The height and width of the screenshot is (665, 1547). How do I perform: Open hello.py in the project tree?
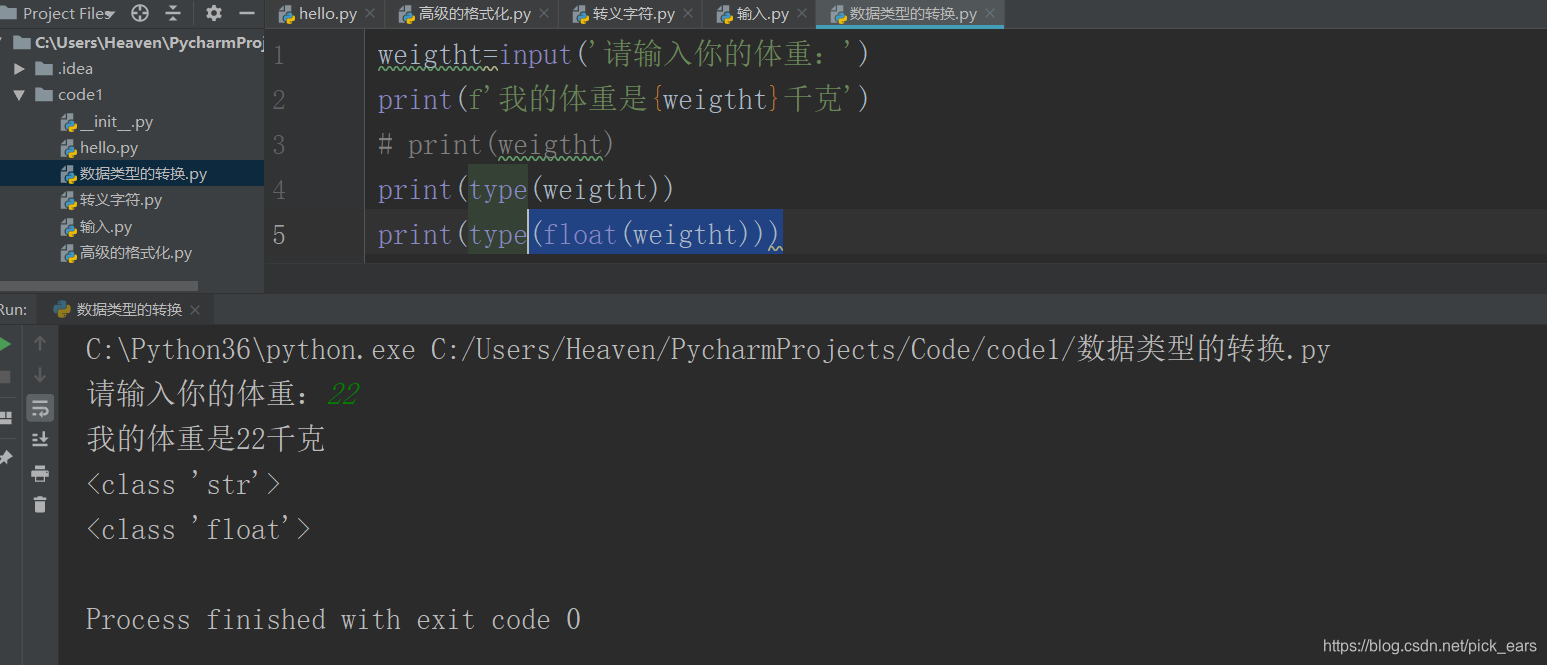tap(109, 148)
